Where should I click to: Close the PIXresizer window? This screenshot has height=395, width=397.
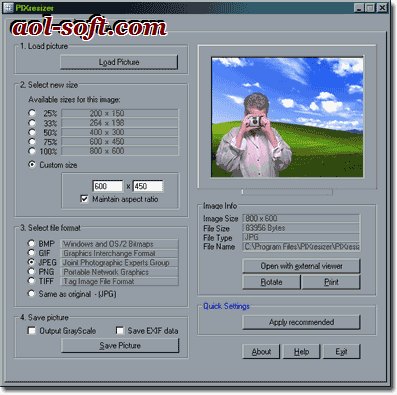[x=383, y=8]
